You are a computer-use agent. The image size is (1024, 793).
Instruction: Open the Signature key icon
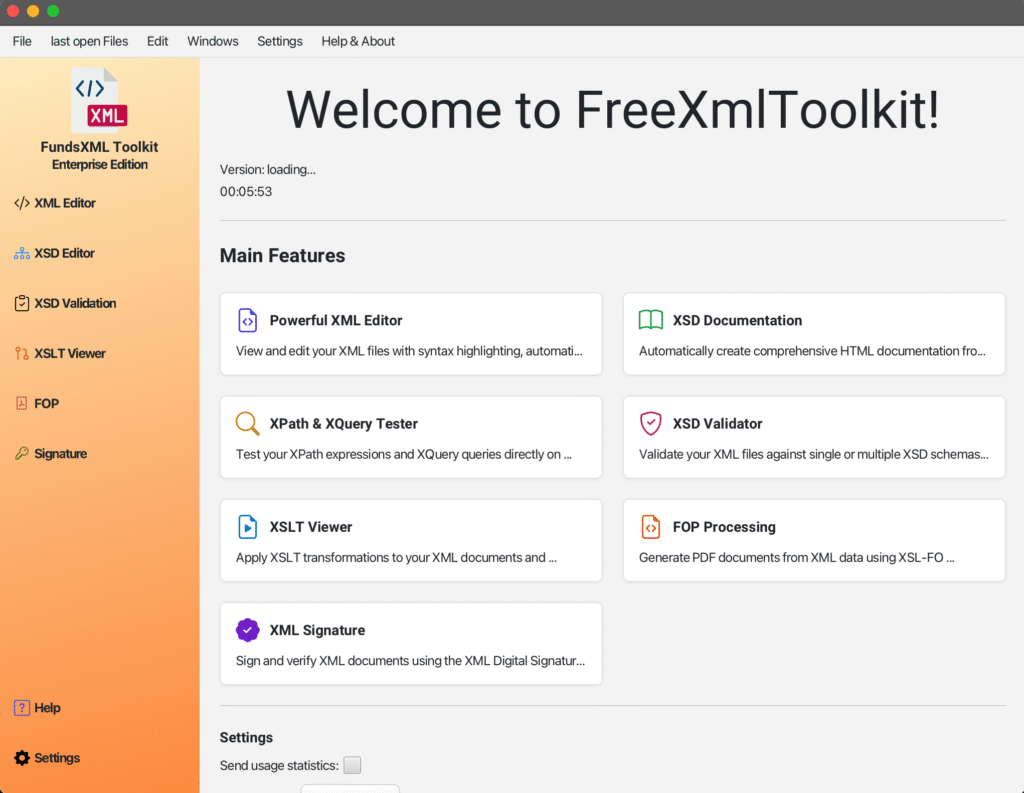point(22,453)
